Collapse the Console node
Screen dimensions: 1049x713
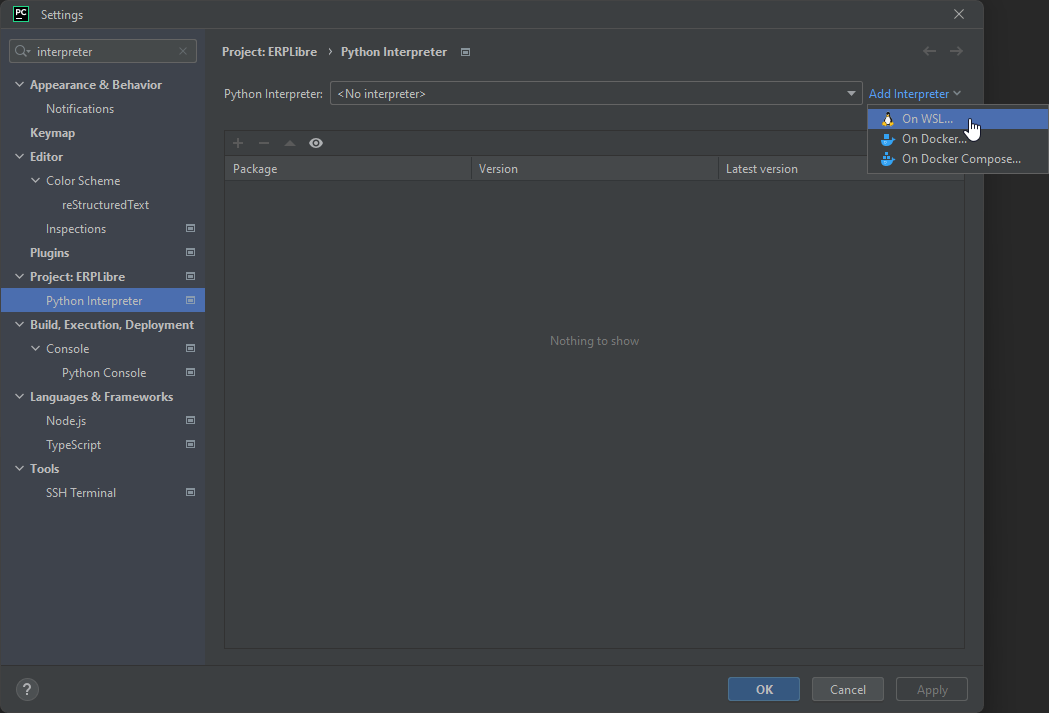click(x=35, y=348)
